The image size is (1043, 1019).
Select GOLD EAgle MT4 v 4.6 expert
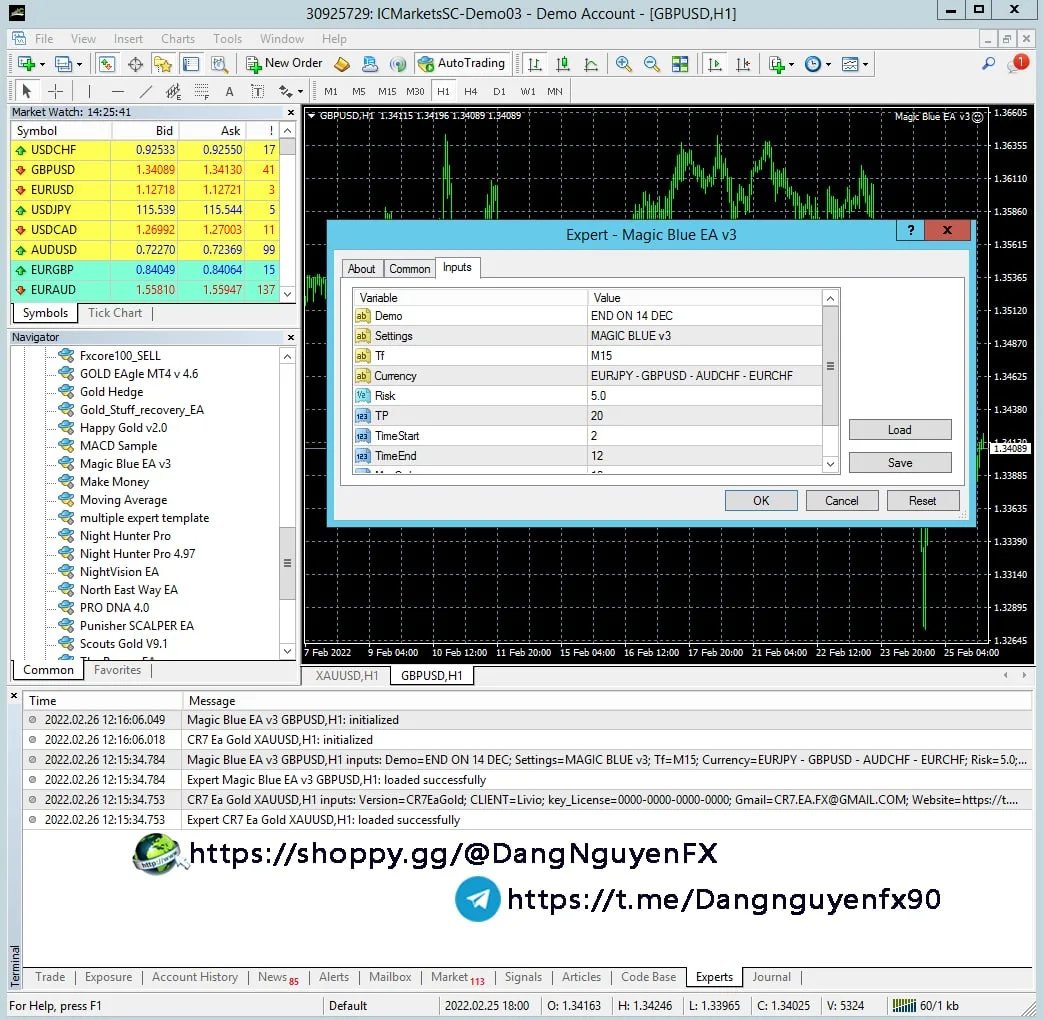coord(139,374)
